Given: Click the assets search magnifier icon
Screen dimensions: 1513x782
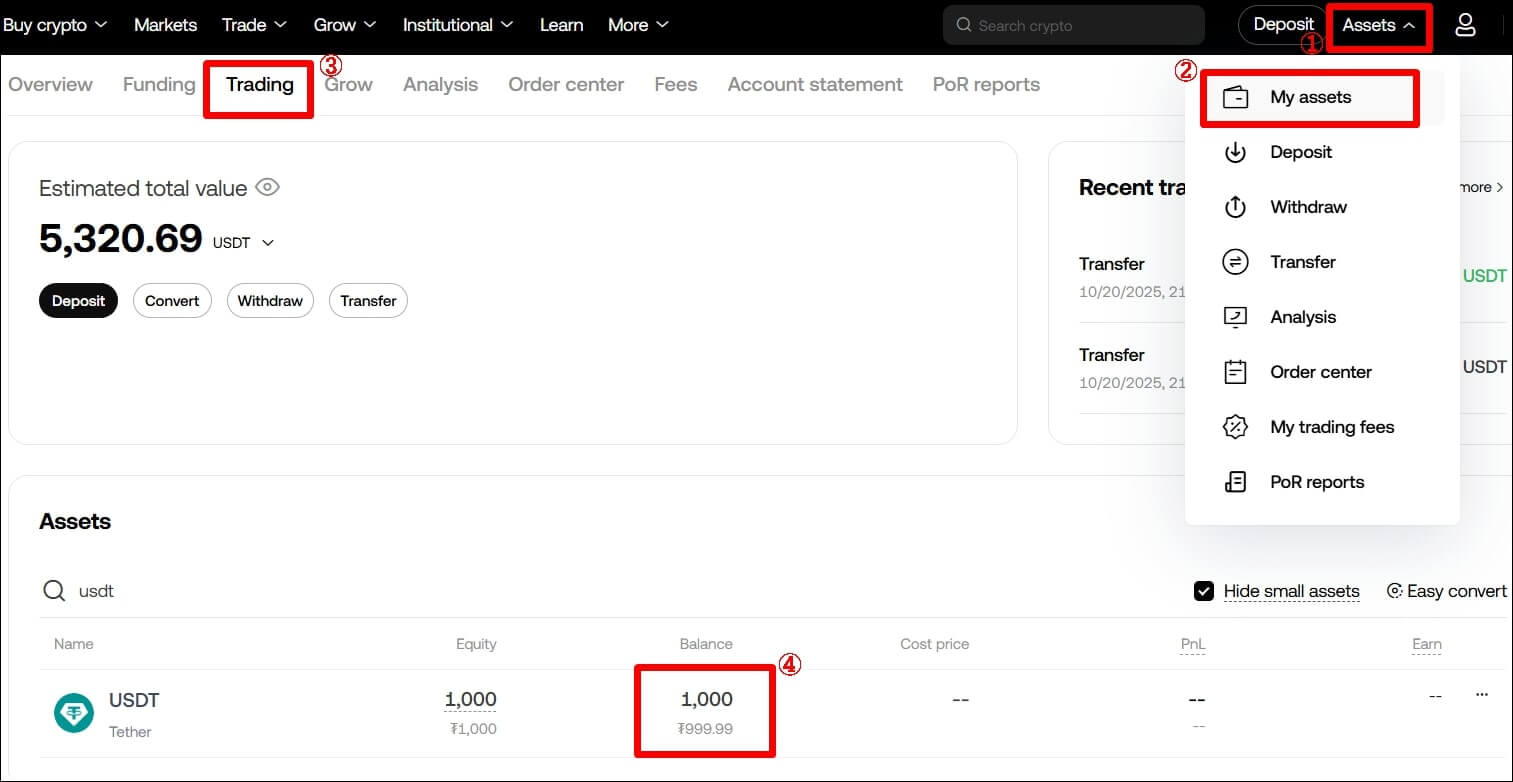Looking at the screenshot, I should point(54,591).
